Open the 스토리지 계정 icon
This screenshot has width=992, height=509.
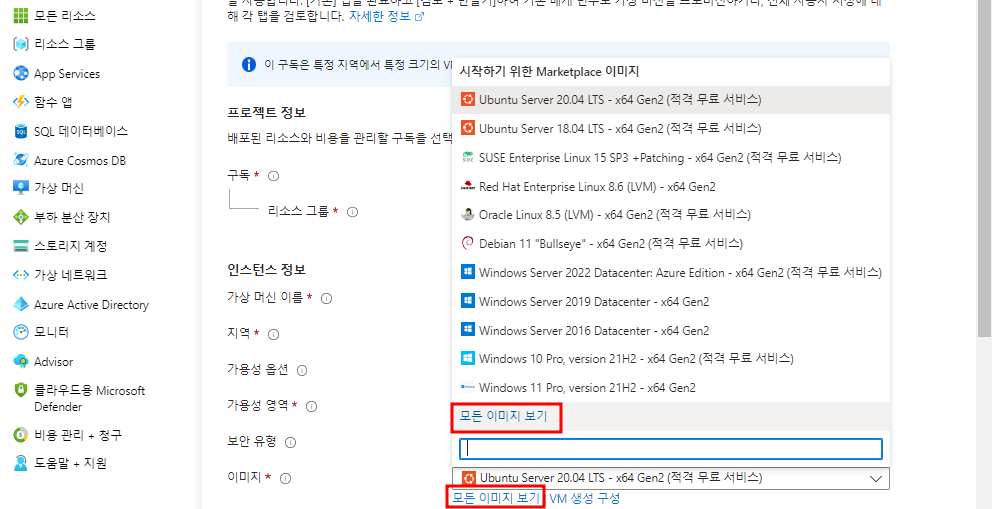coord(21,246)
